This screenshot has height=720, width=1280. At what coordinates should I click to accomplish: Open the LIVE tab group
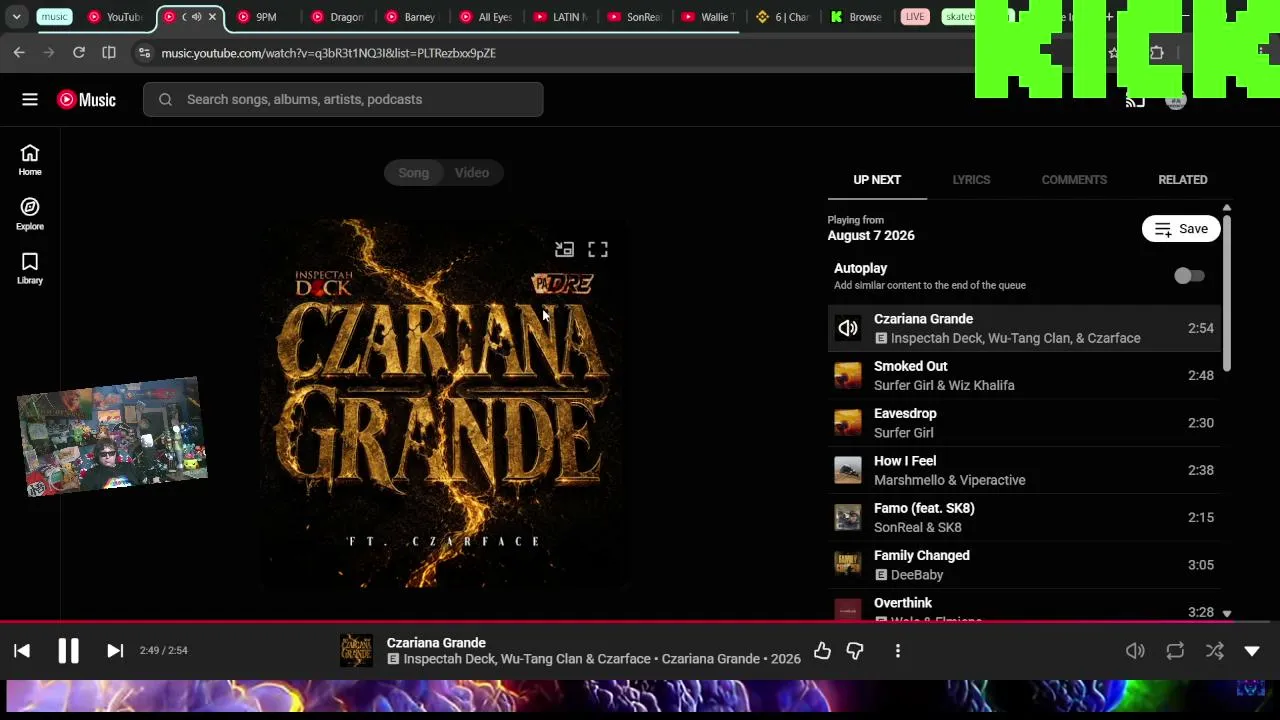coord(914,17)
